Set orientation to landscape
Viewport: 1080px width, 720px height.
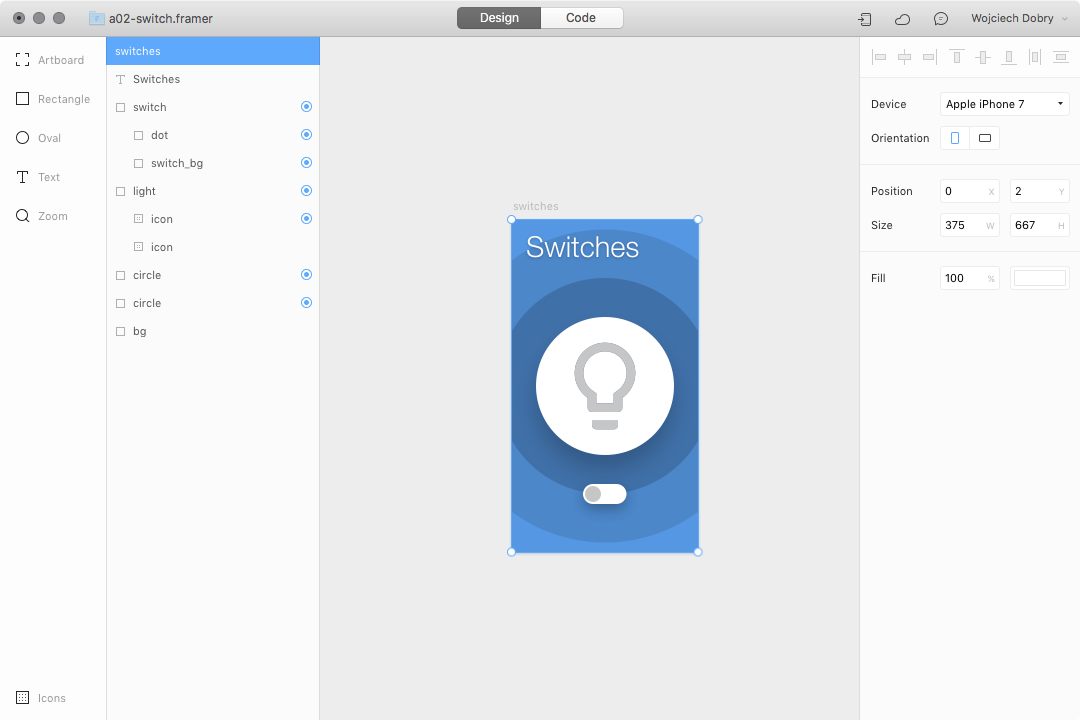click(x=984, y=137)
